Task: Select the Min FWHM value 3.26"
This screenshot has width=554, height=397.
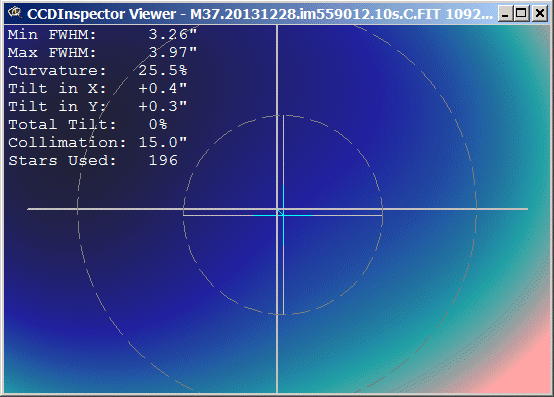Action: pyautogui.click(x=172, y=34)
